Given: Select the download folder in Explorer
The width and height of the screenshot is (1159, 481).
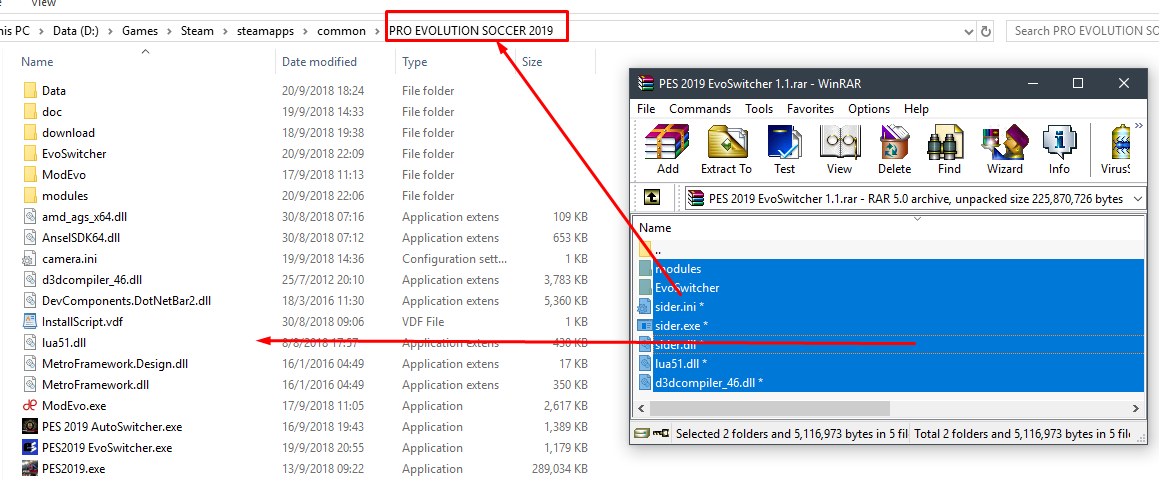Looking at the screenshot, I should click(x=68, y=133).
